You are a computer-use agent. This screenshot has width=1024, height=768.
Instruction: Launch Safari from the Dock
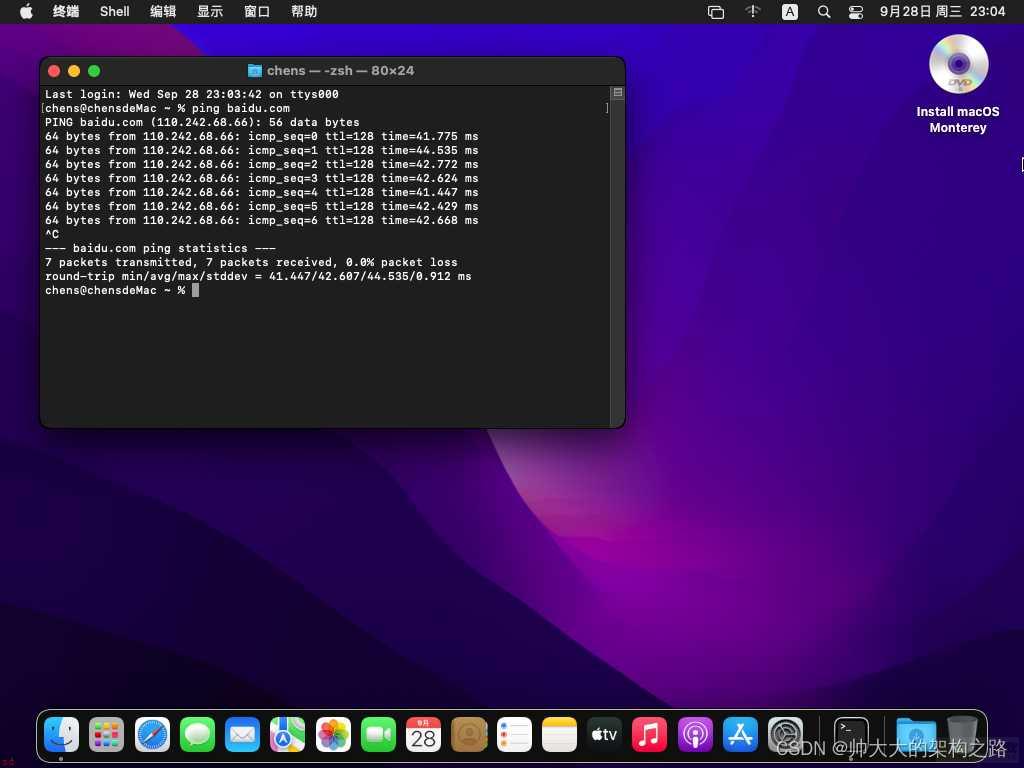(x=152, y=734)
